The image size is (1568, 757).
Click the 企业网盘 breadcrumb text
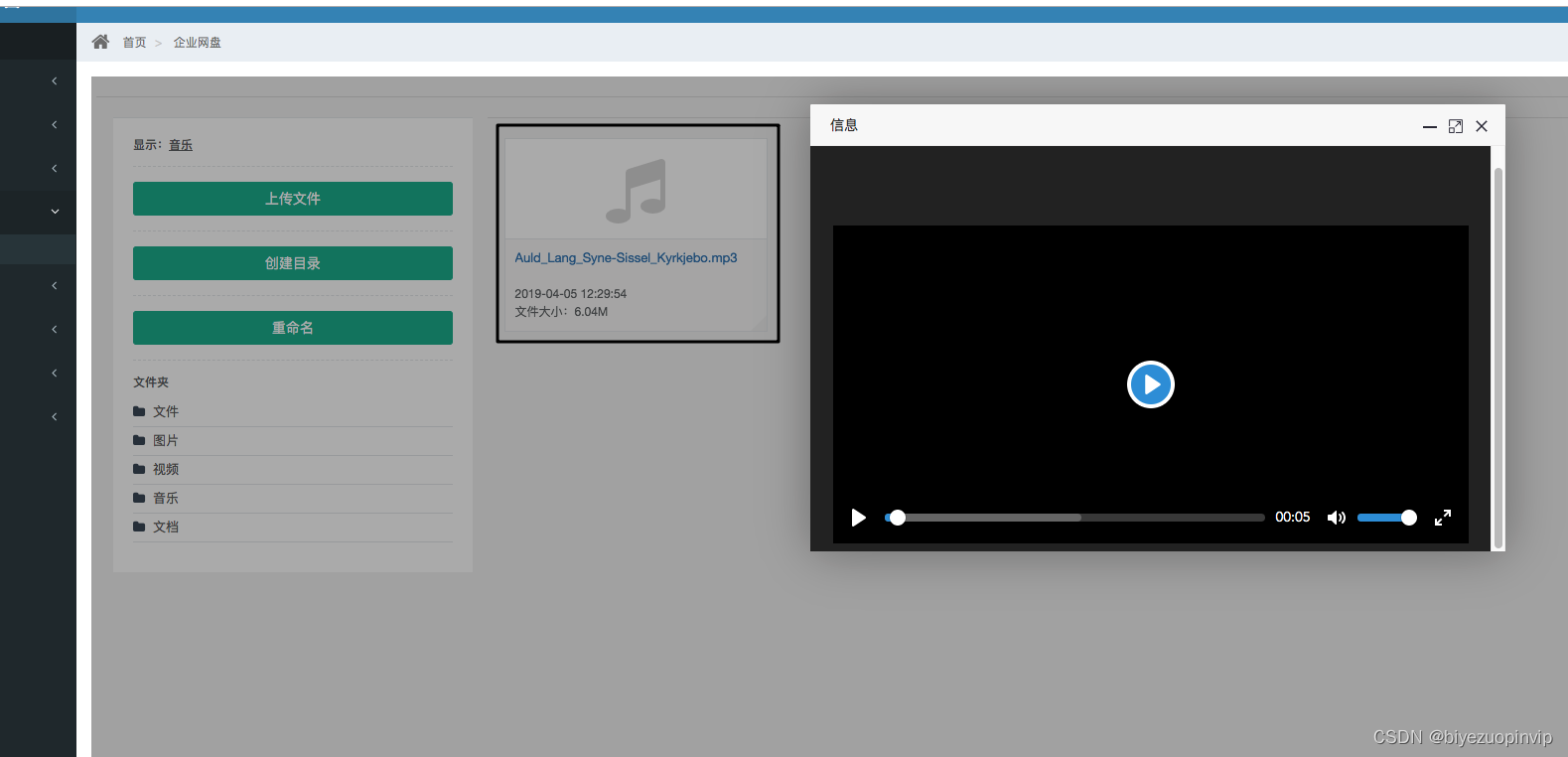(198, 43)
